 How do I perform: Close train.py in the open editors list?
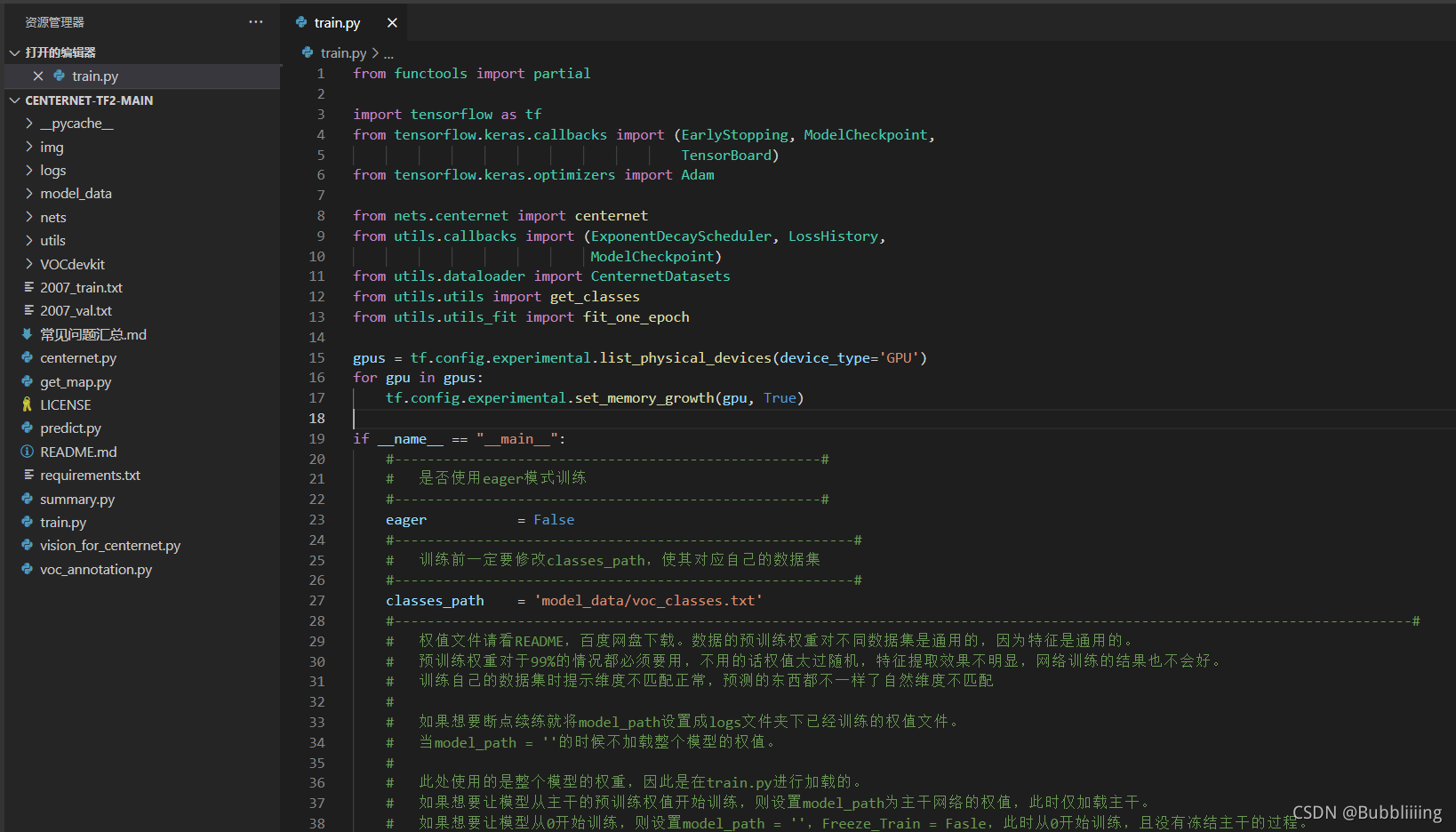click(38, 76)
